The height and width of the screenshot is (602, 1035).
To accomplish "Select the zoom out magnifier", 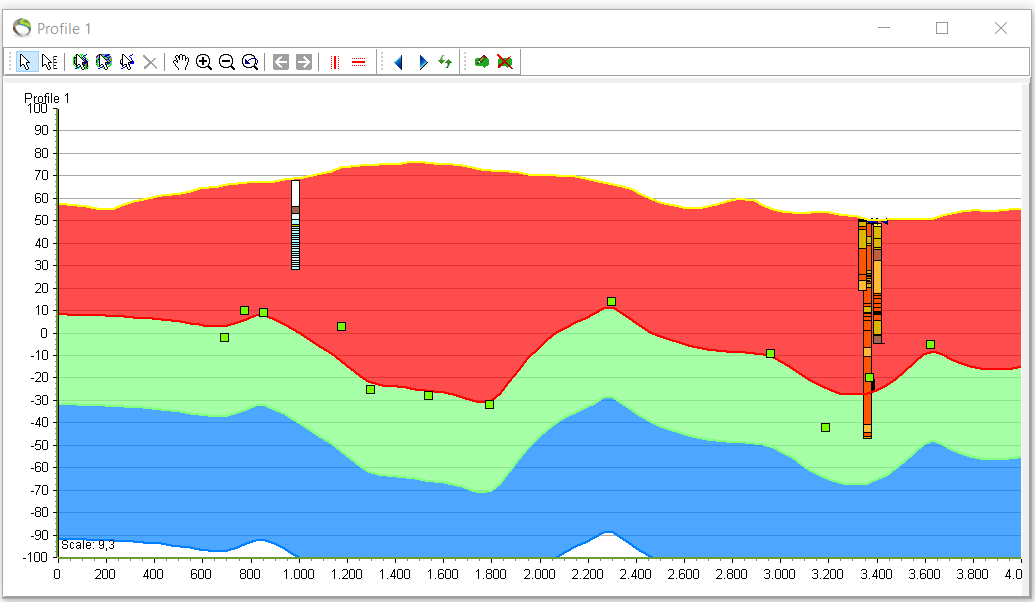I will [227, 62].
